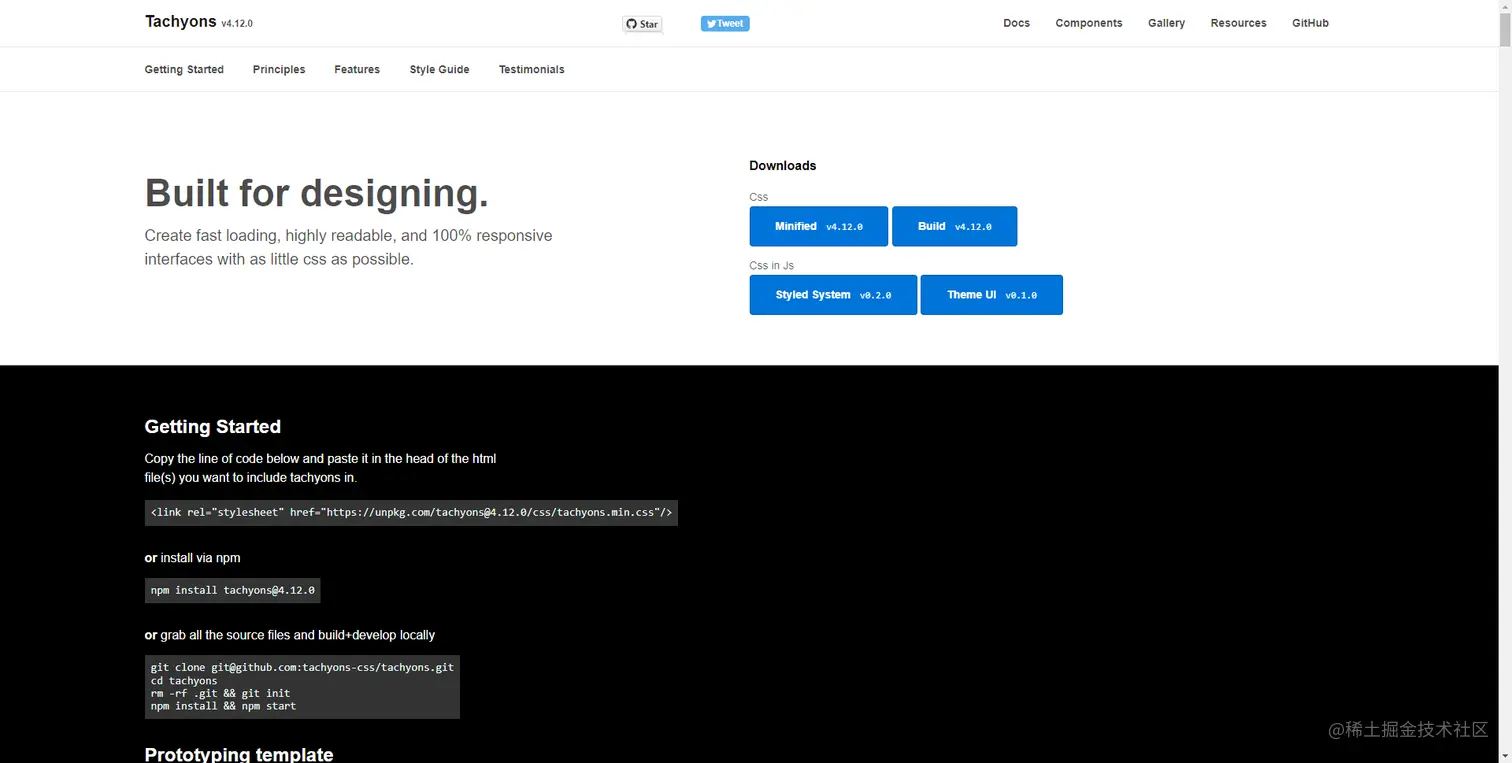
Task: Open the Resources nav link
Action: point(1238,23)
